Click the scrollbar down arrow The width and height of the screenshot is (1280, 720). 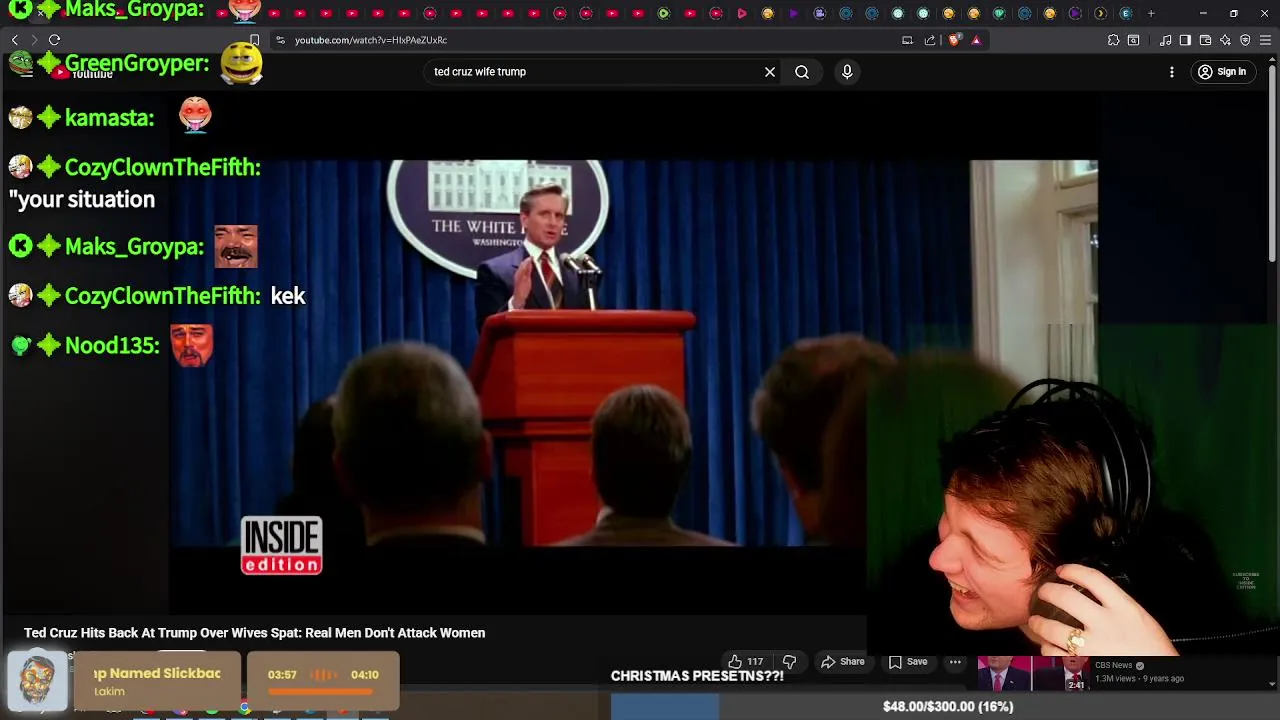(x=1272, y=685)
